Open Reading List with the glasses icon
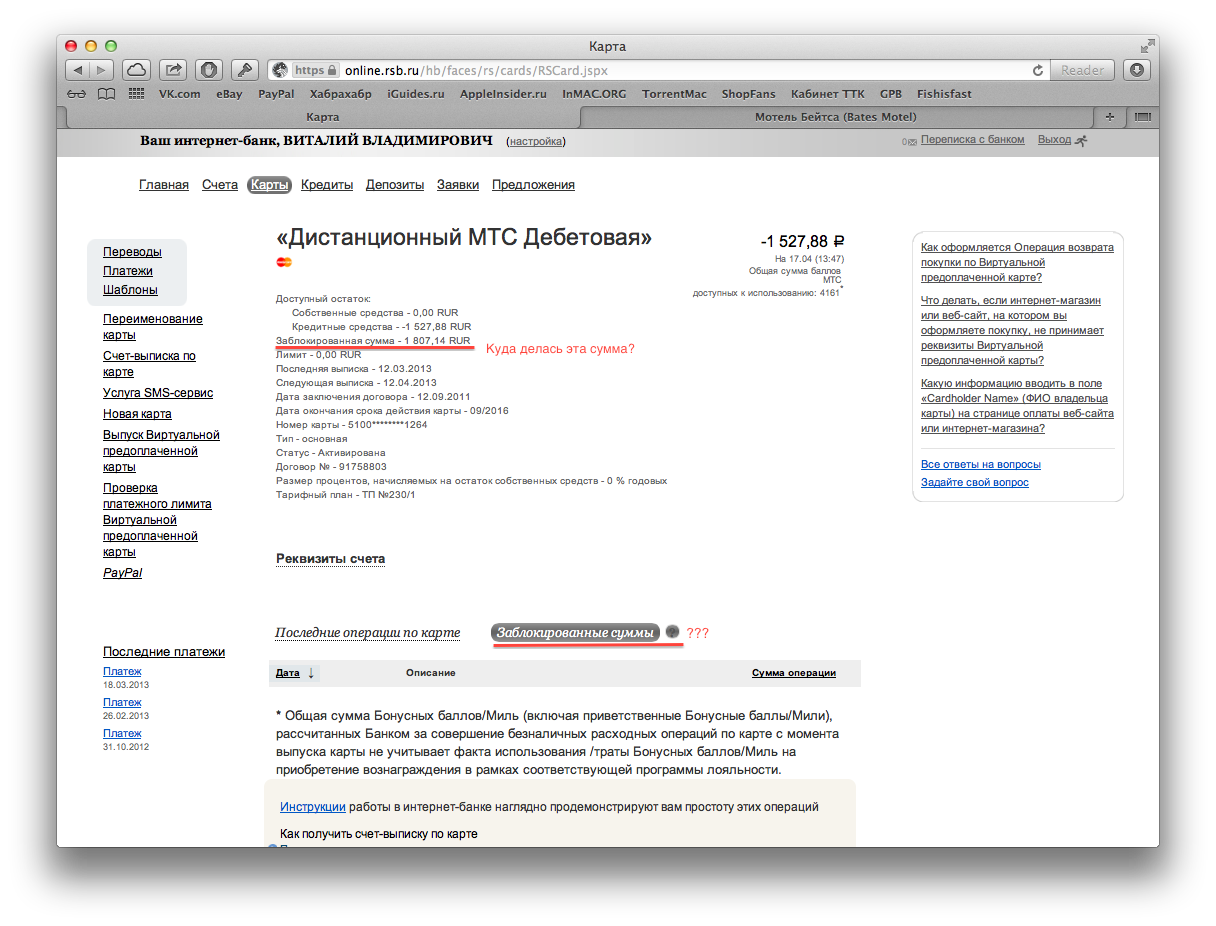The image size is (1216, 926). 77,94
